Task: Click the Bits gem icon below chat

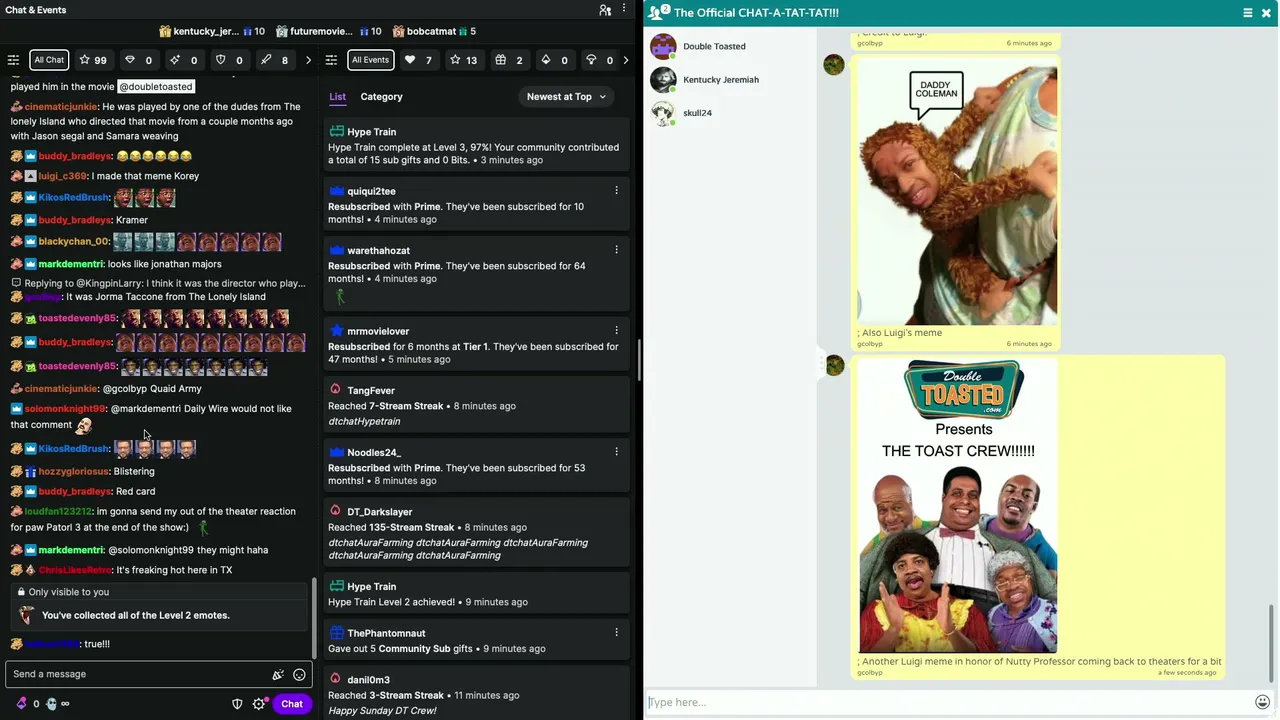Action: click(21, 704)
